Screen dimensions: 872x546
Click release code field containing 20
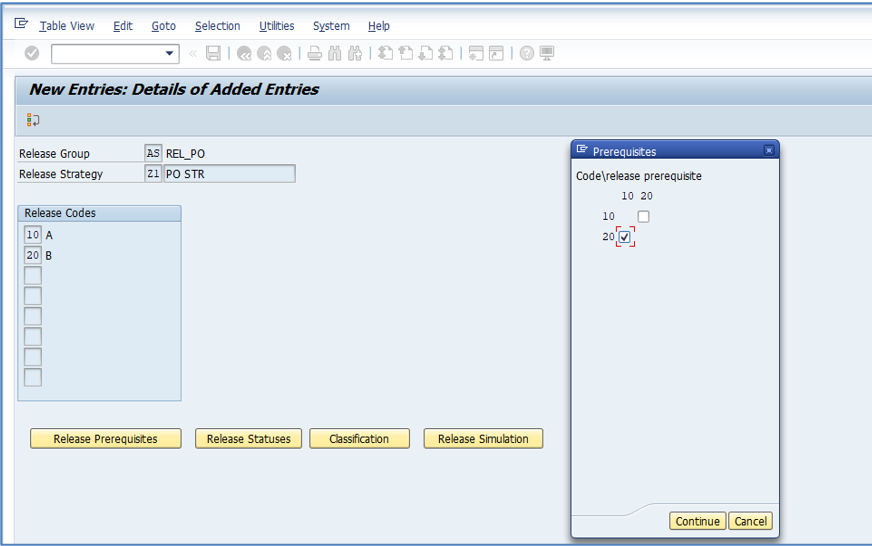[x=33, y=255]
